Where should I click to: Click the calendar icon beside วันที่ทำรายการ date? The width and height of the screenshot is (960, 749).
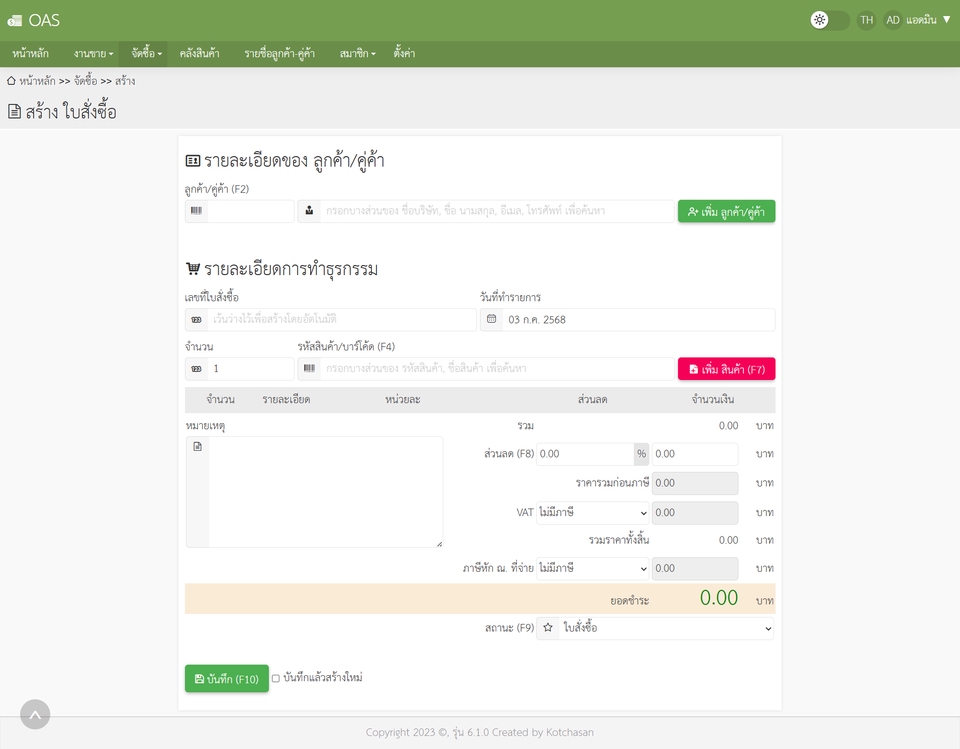click(490, 319)
